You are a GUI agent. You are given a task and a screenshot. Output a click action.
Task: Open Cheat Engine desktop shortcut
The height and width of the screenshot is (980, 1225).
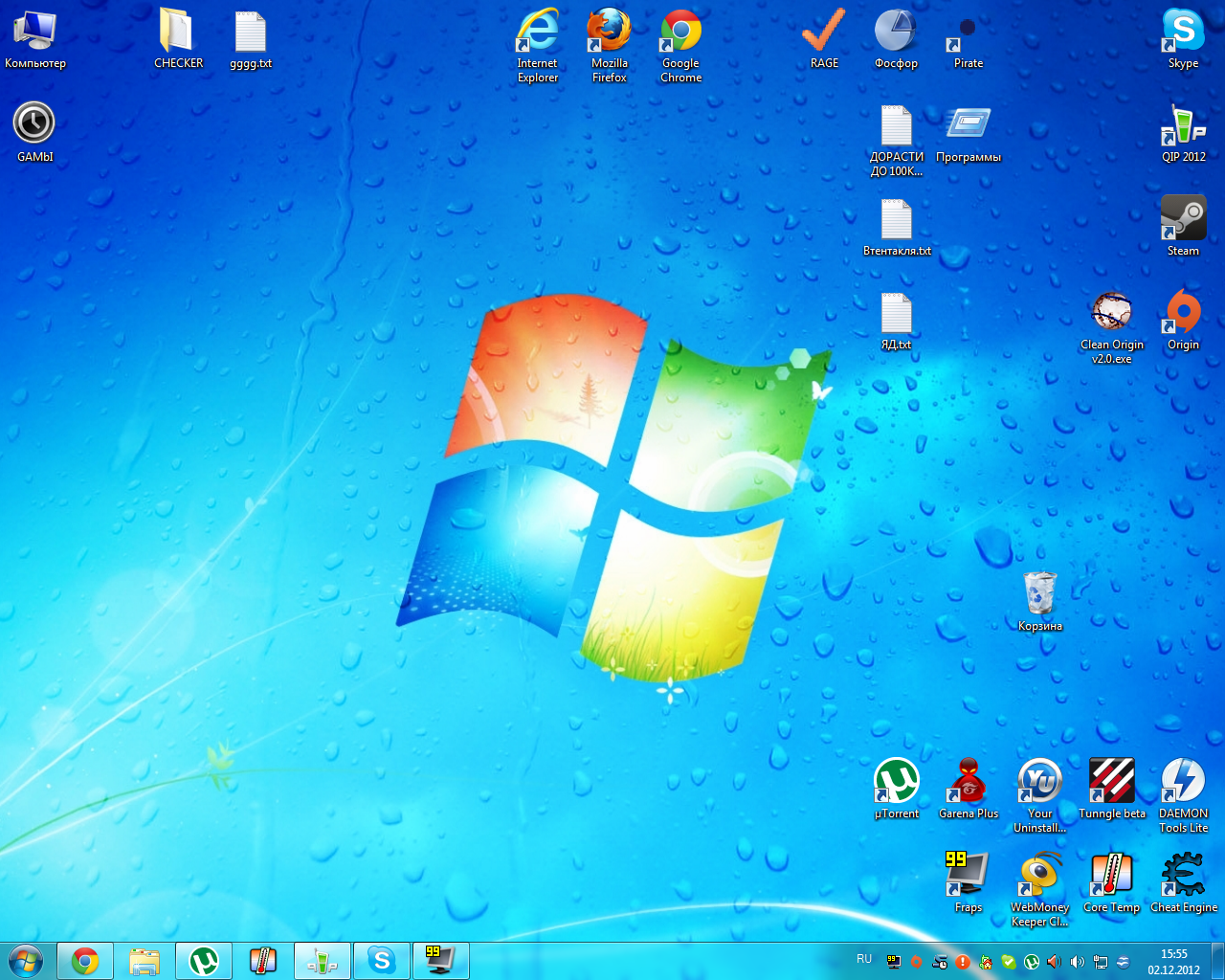coord(1184,882)
